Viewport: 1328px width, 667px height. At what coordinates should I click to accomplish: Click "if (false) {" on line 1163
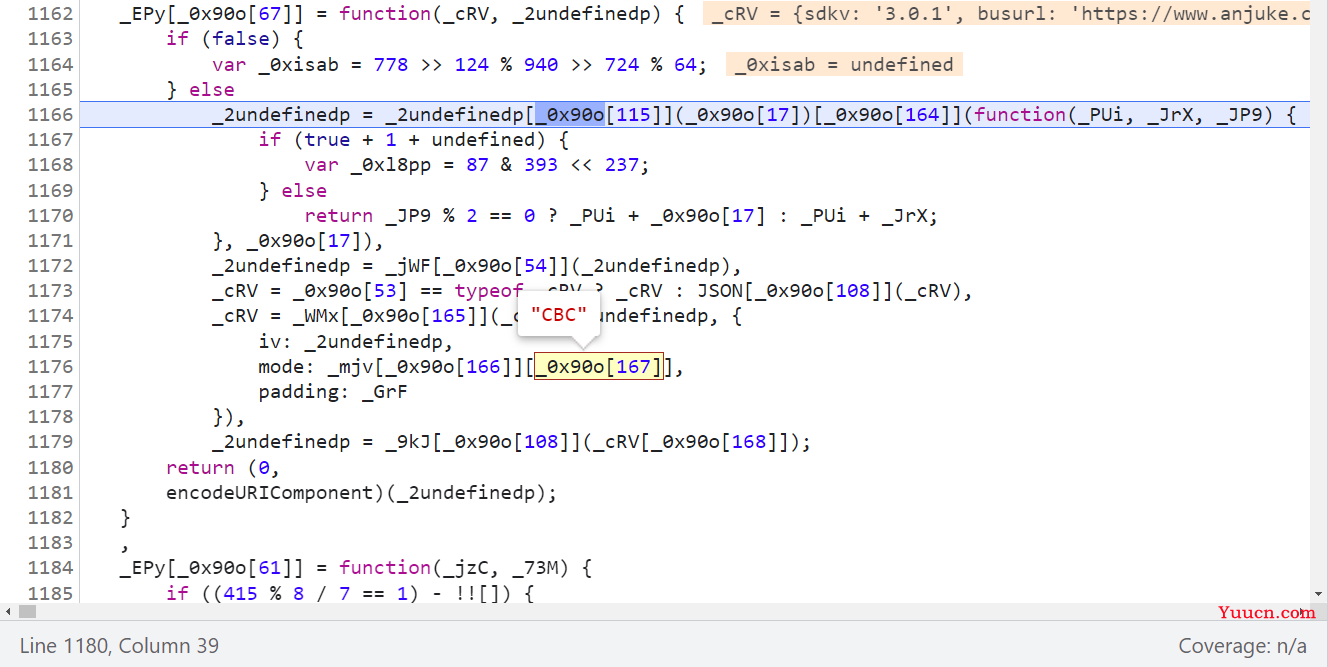[235, 39]
